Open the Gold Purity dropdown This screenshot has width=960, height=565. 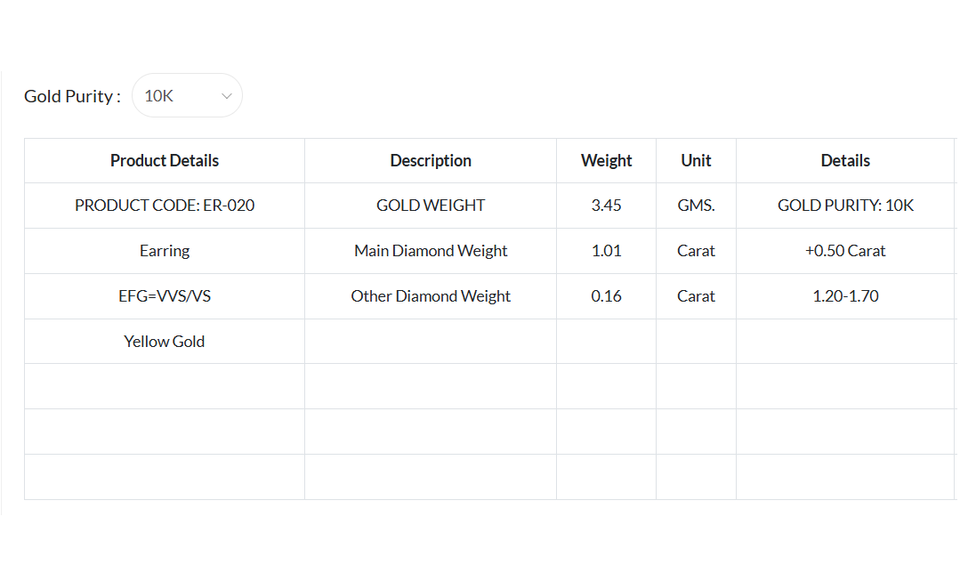click(x=186, y=96)
